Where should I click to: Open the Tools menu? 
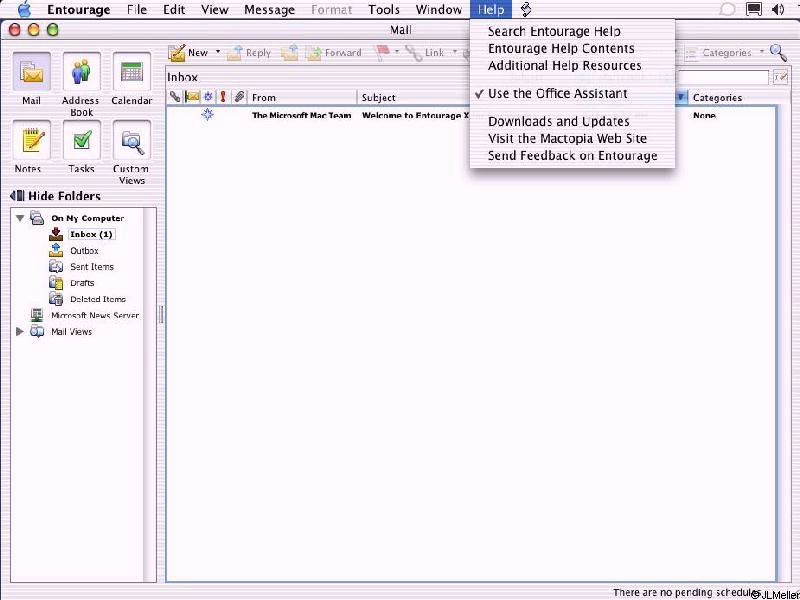tap(384, 10)
